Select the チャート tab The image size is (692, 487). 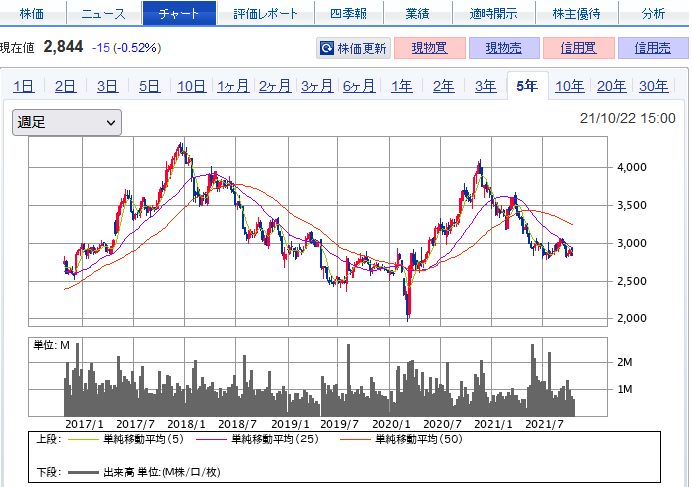pos(179,14)
